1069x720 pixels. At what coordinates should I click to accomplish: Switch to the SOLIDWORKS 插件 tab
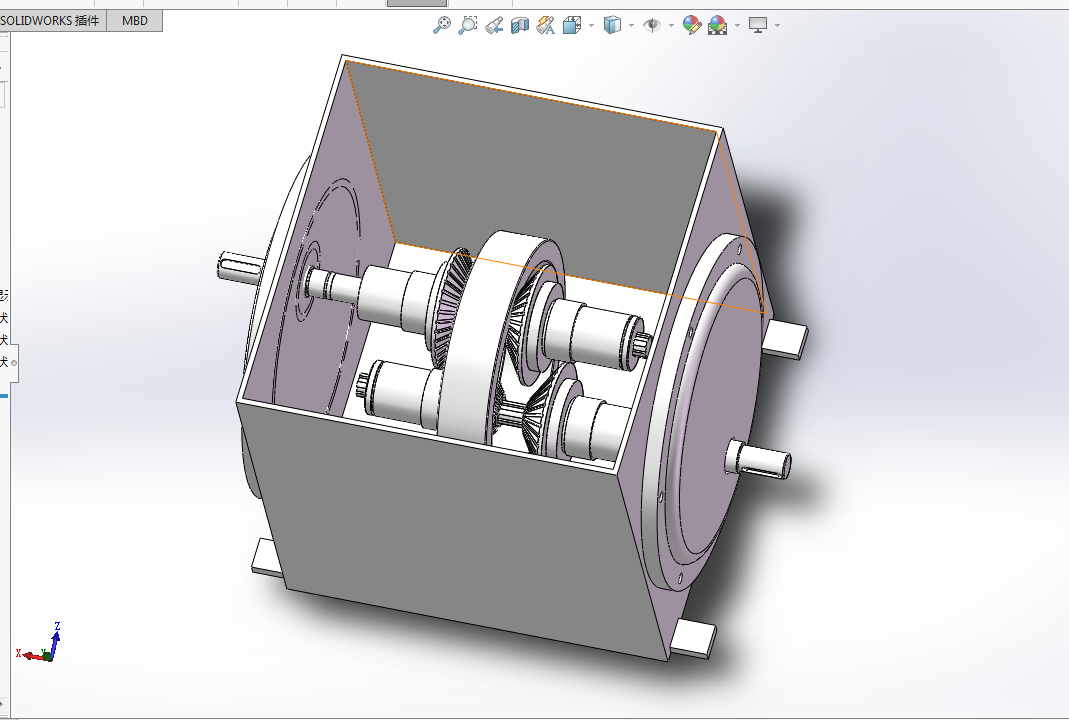coord(52,20)
